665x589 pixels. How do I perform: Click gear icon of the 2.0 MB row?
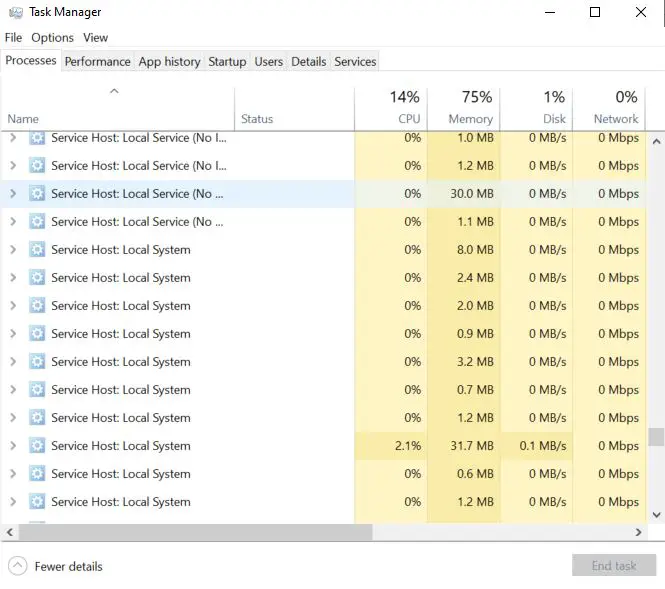point(37,306)
